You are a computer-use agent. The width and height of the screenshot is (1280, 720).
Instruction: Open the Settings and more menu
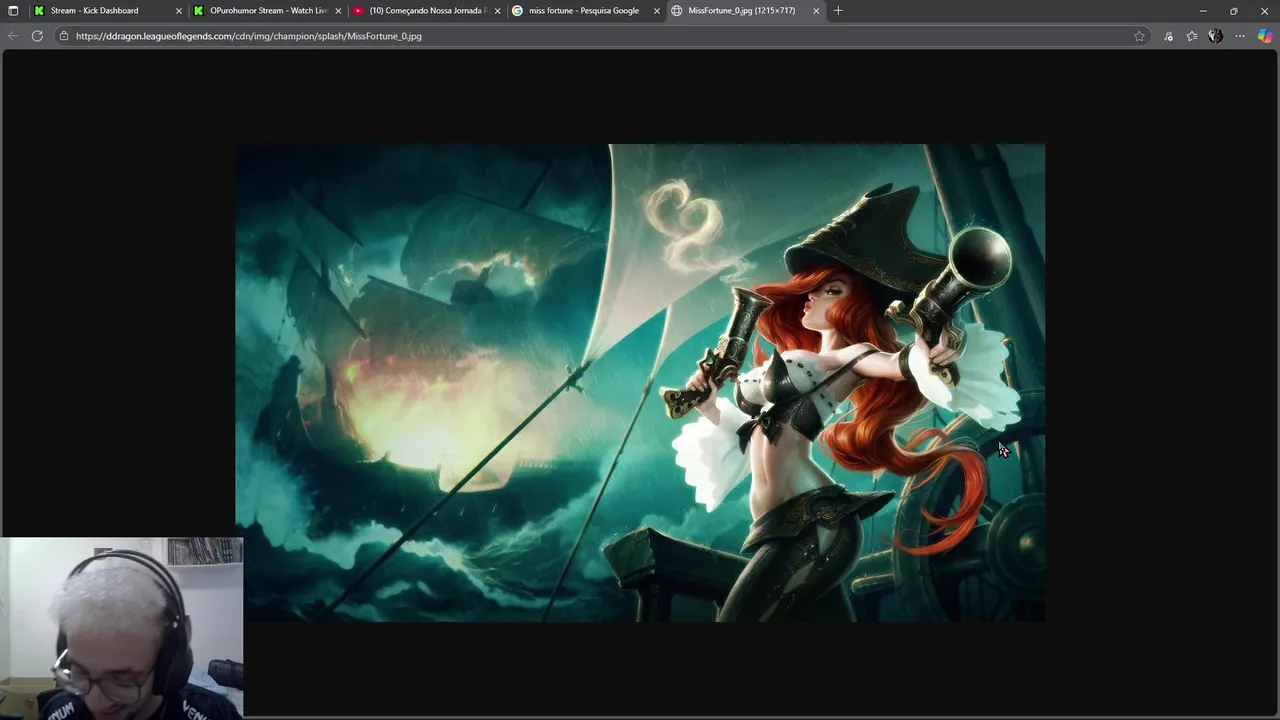click(1240, 36)
